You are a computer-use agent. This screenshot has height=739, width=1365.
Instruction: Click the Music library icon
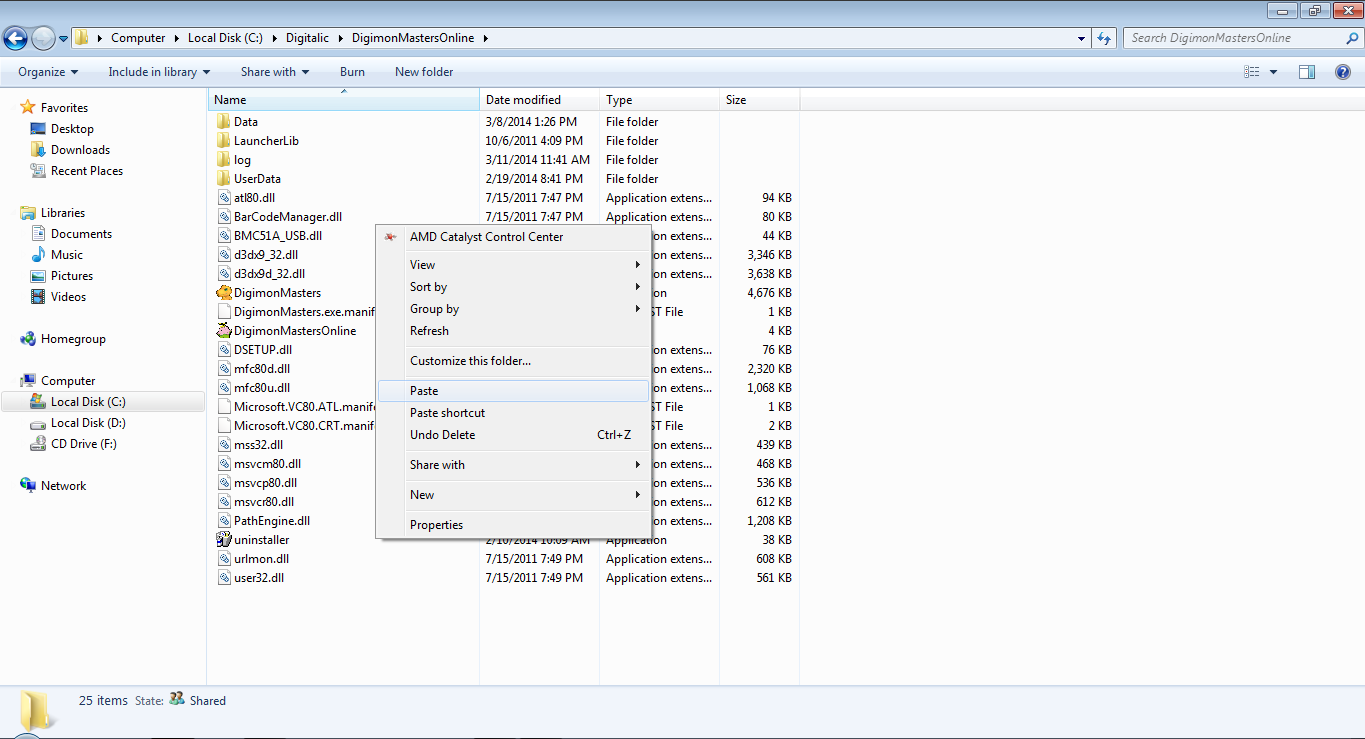pyautogui.click(x=38, y=255)
